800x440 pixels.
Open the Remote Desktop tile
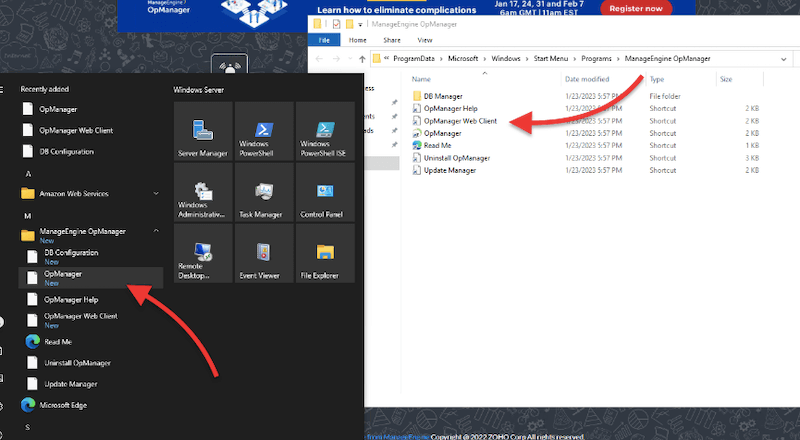click(x=203, y=253)
